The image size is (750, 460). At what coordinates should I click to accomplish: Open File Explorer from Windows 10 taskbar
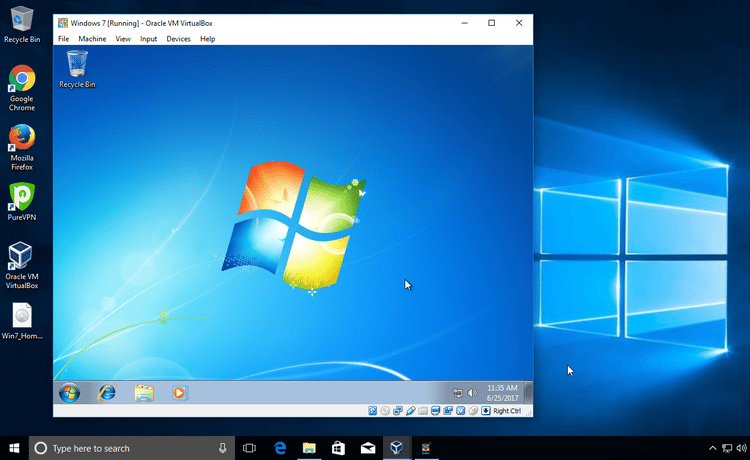[x=309, y=448]
